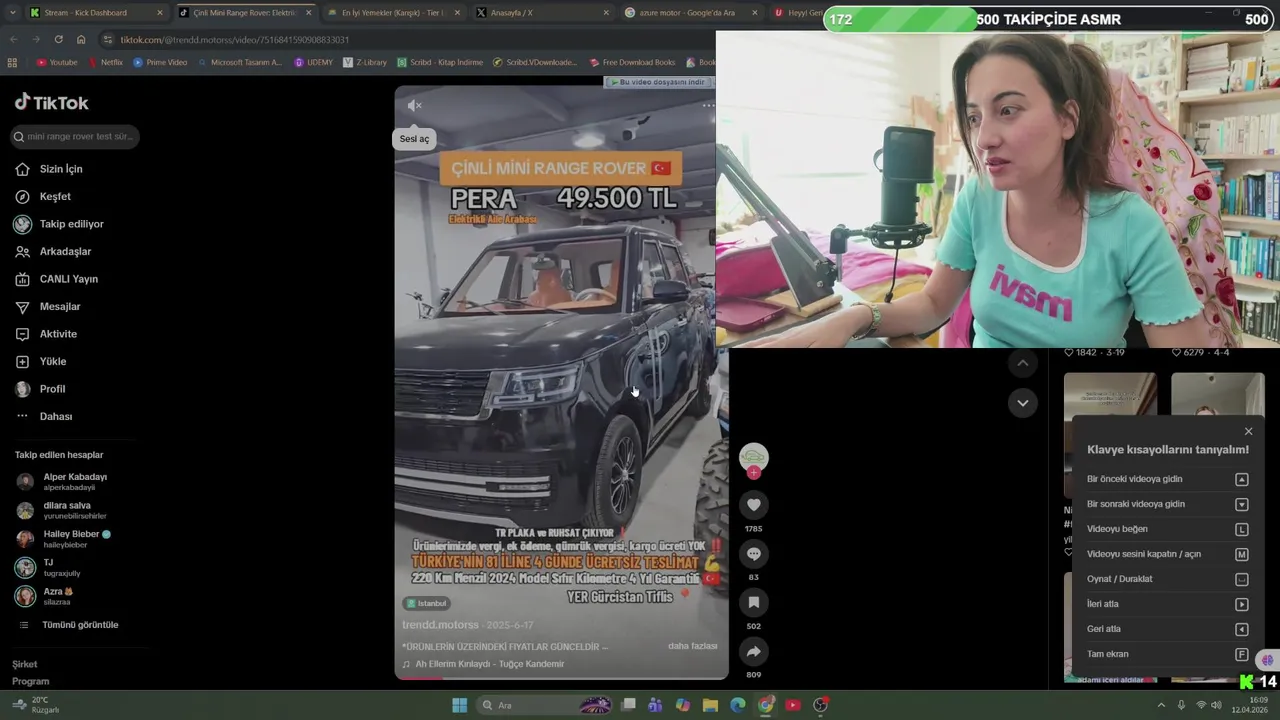Click 'Bu video dosyasını indir' download button

click(657, 82)
